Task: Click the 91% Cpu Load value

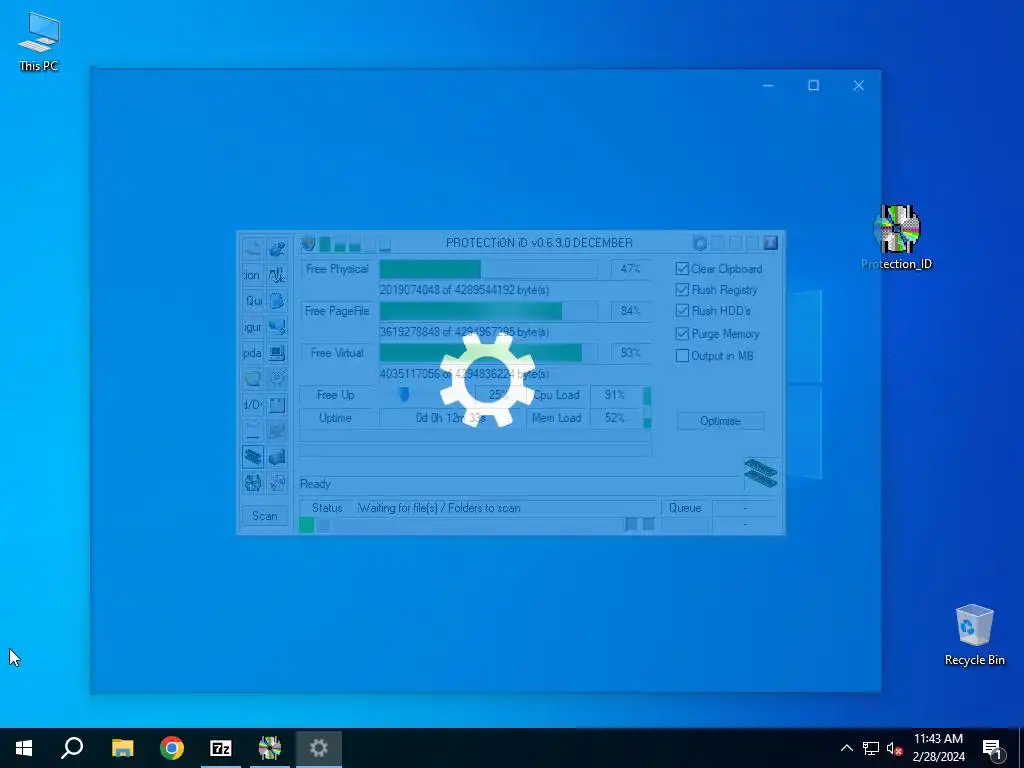Action: (x=615, y=395)
